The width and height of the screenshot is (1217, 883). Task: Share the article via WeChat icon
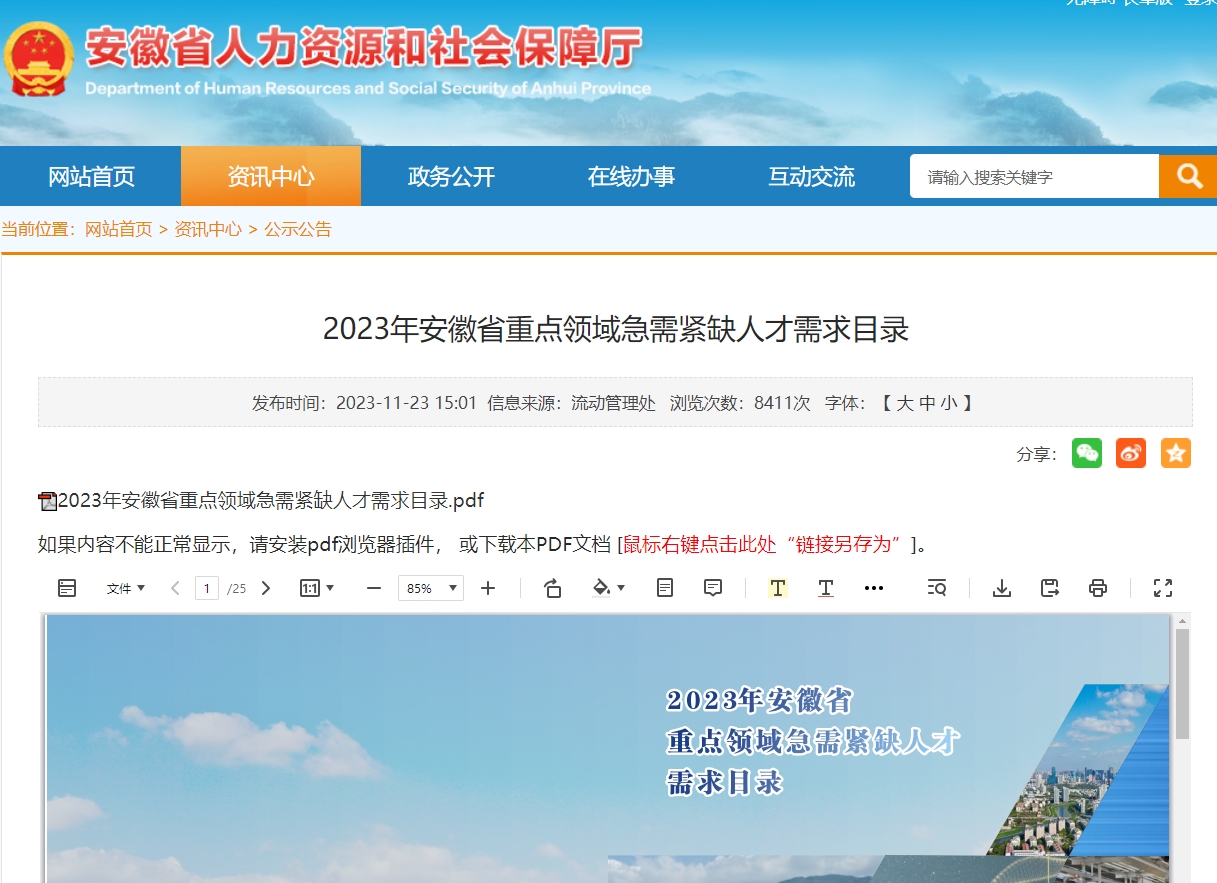[1086, 453]
